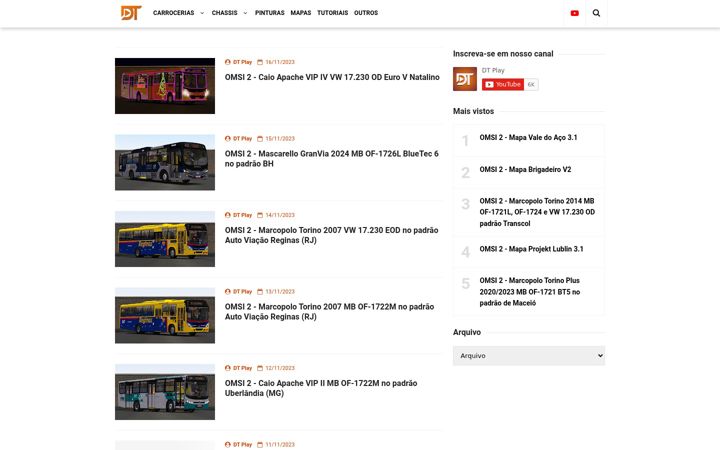Open Marcopolo Torino 2007 VW 17.230 EOD post
The height and width of the screenshot is (450, 720).
point(331,235)
